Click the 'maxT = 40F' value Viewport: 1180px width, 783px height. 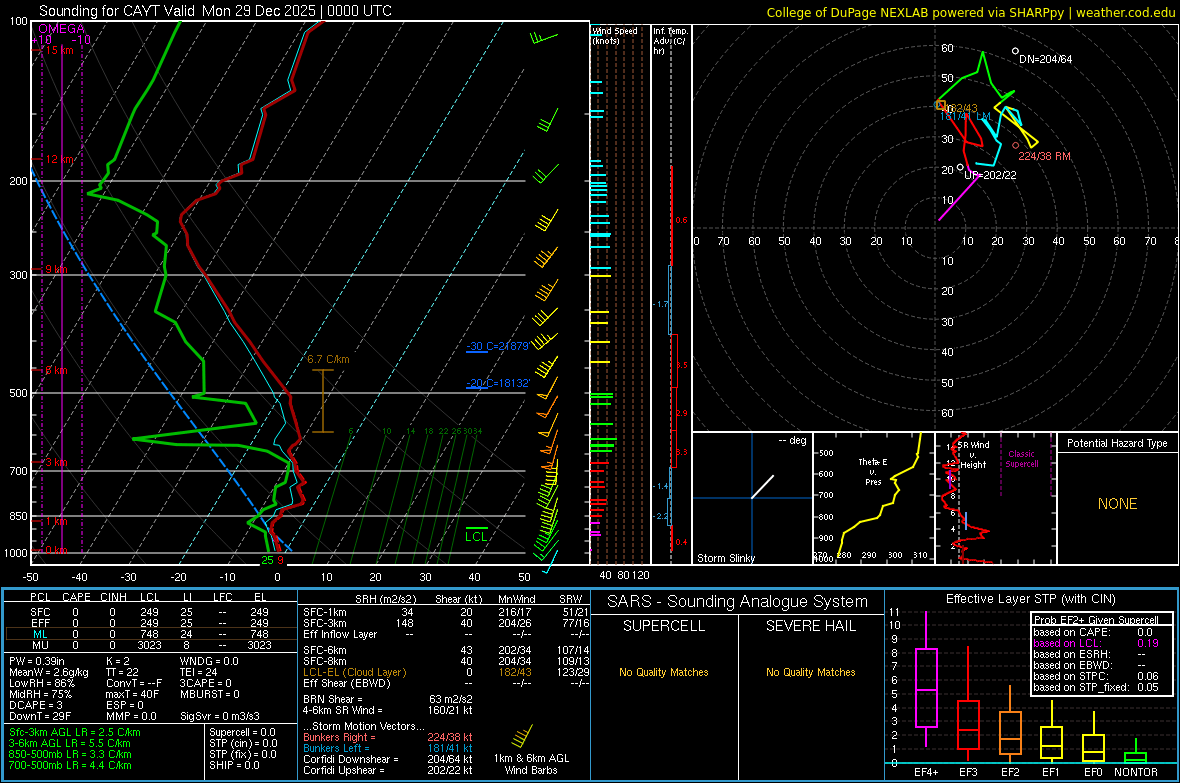tap(132, 694)
